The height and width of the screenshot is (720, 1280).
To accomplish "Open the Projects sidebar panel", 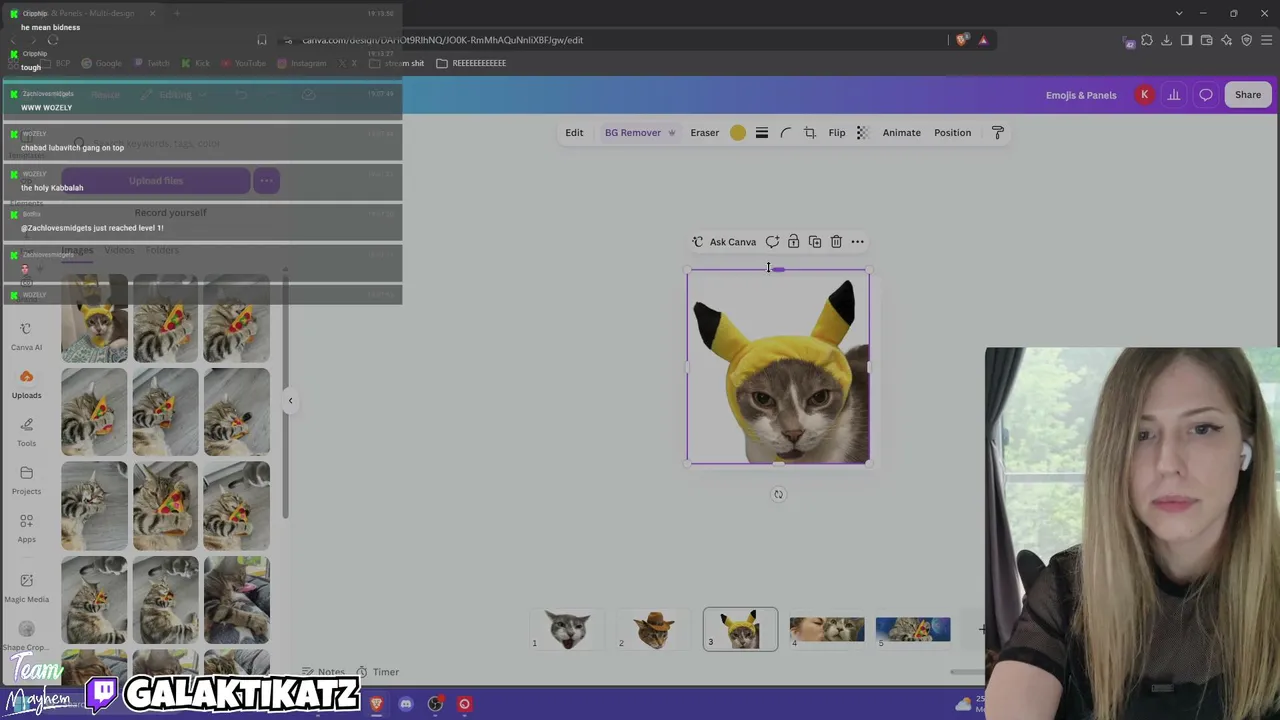I will [x=26, y=480].
